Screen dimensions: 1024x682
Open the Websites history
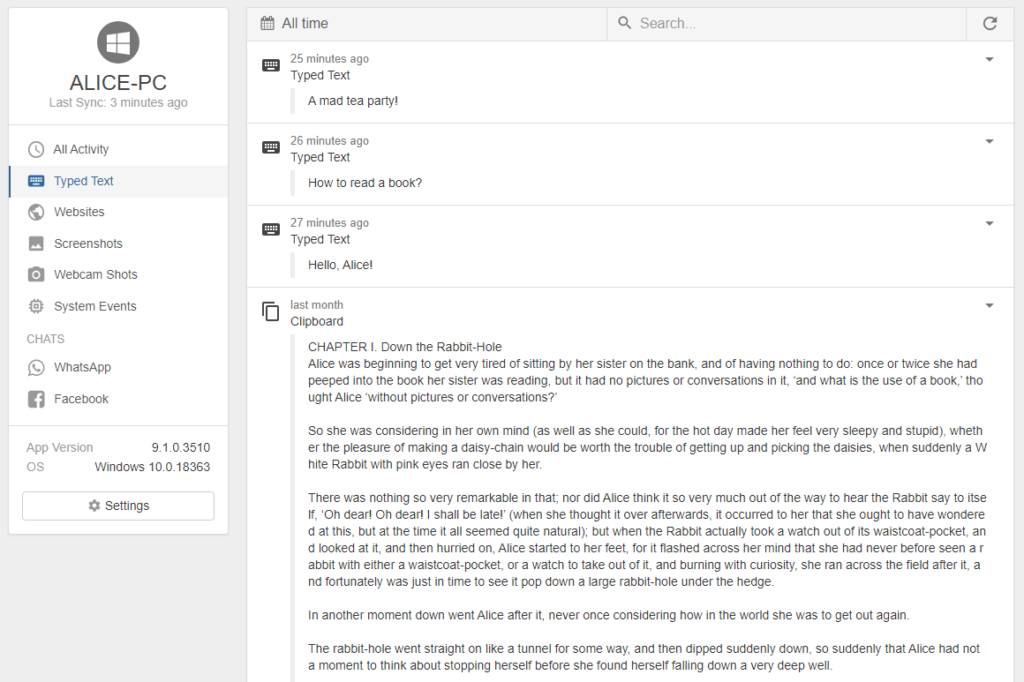[79, 212]
